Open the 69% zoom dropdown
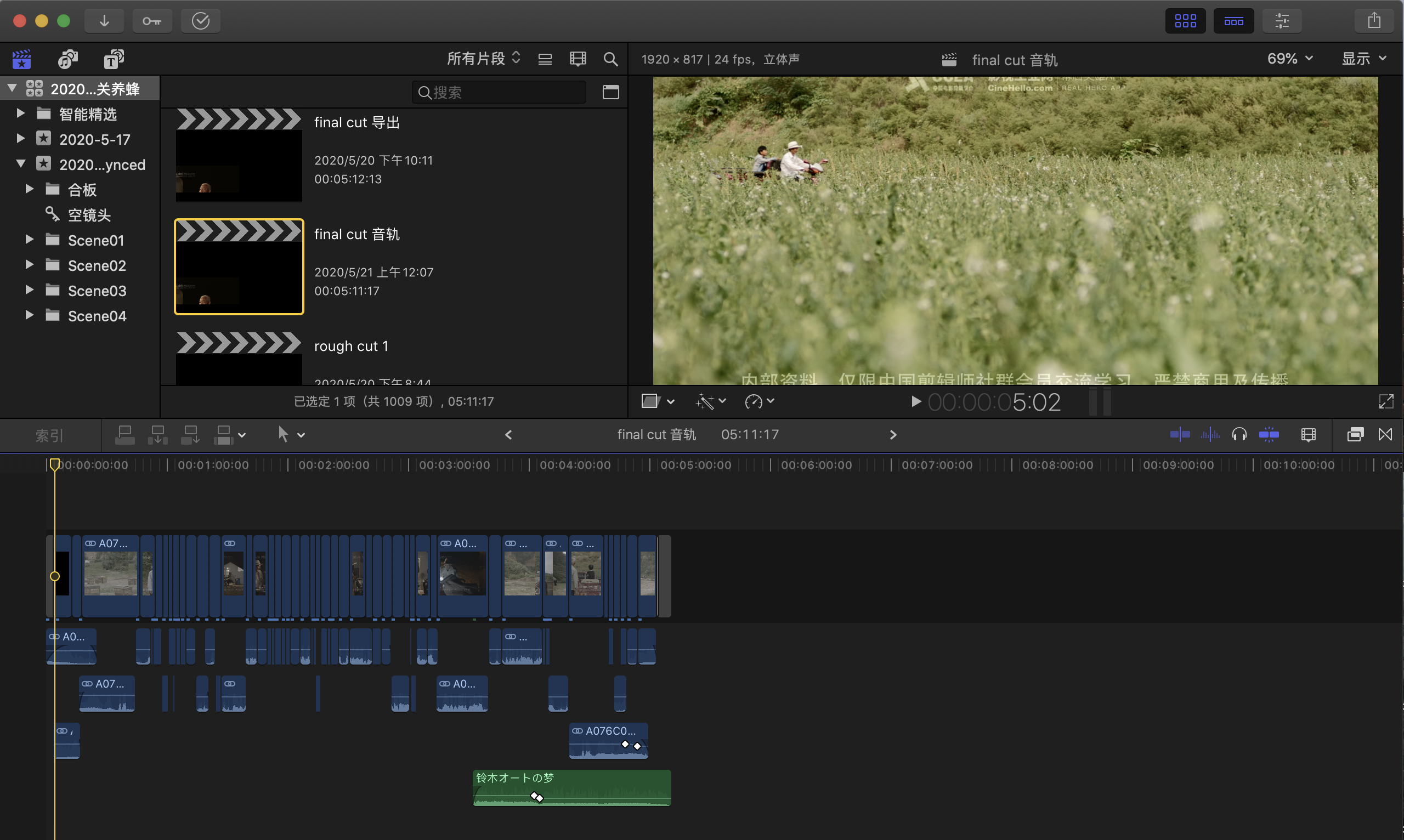The height and width of the screenshot is (840, 1404). tap(1289, 58)
